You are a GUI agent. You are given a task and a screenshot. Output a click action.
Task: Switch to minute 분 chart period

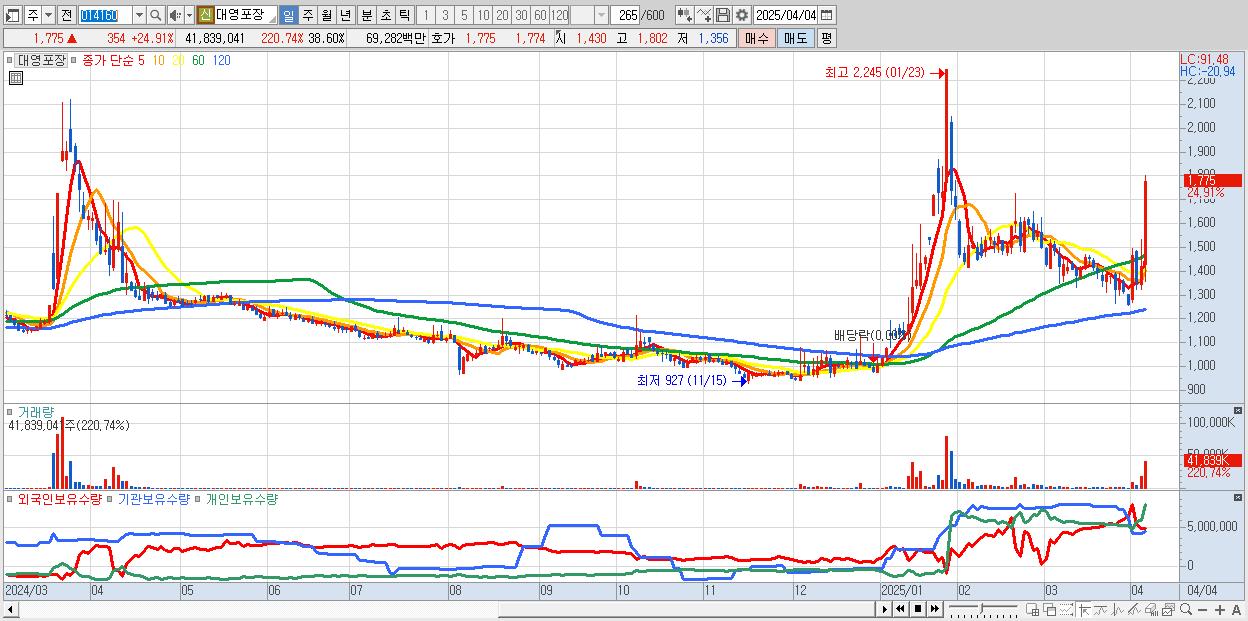(x=367, y=16)
